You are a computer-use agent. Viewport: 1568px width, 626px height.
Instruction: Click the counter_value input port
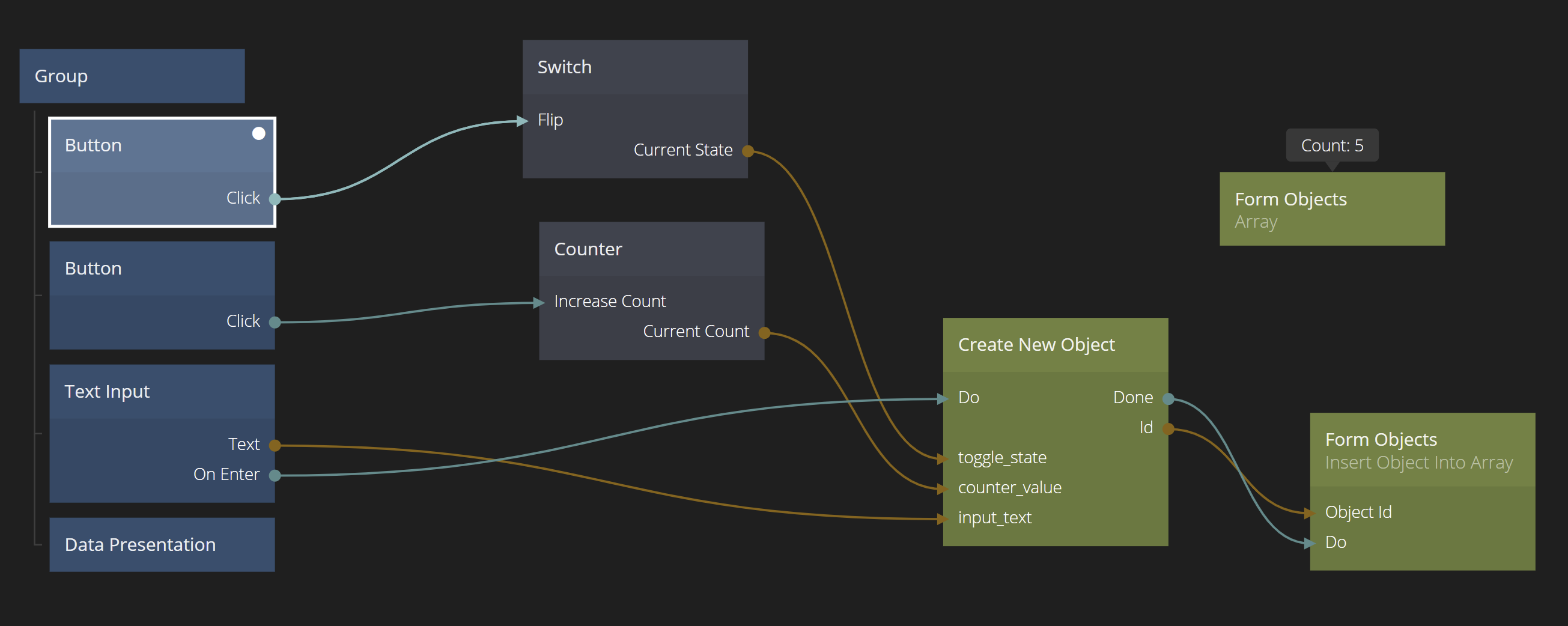tap(944, 488)
